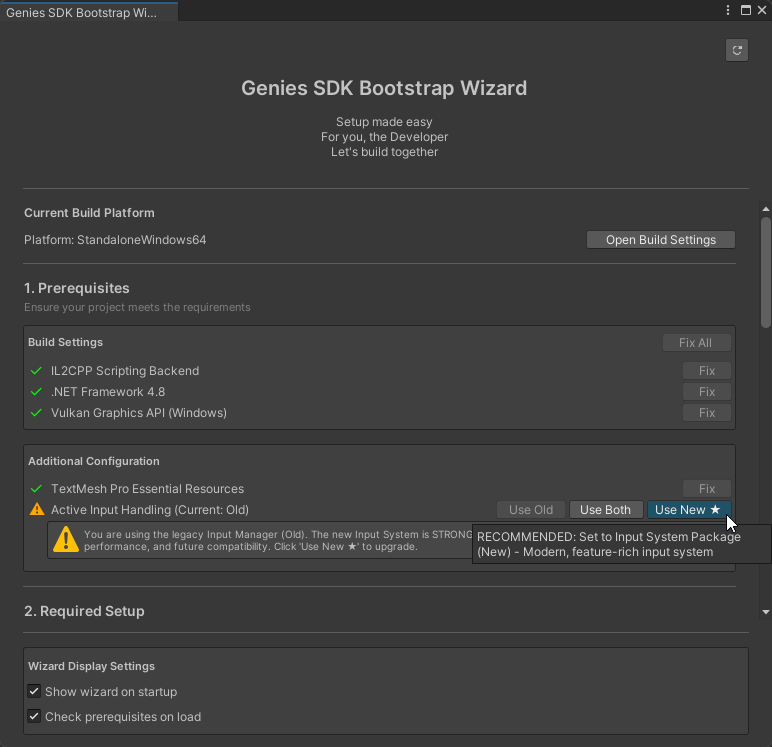772x747 pixels.
Task: Click the vertical scrollbar thumb
Action: tap(766, 270)
